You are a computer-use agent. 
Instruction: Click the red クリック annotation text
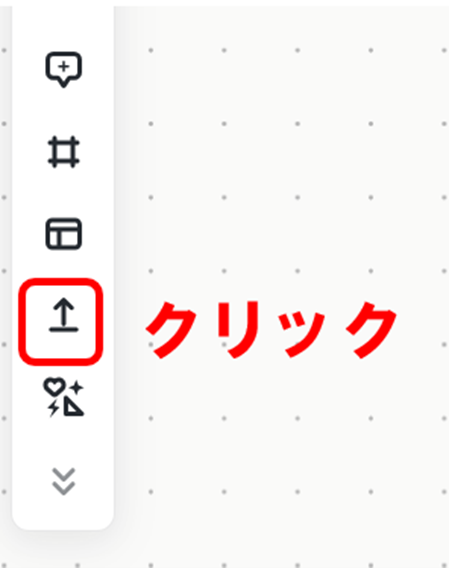271,330
